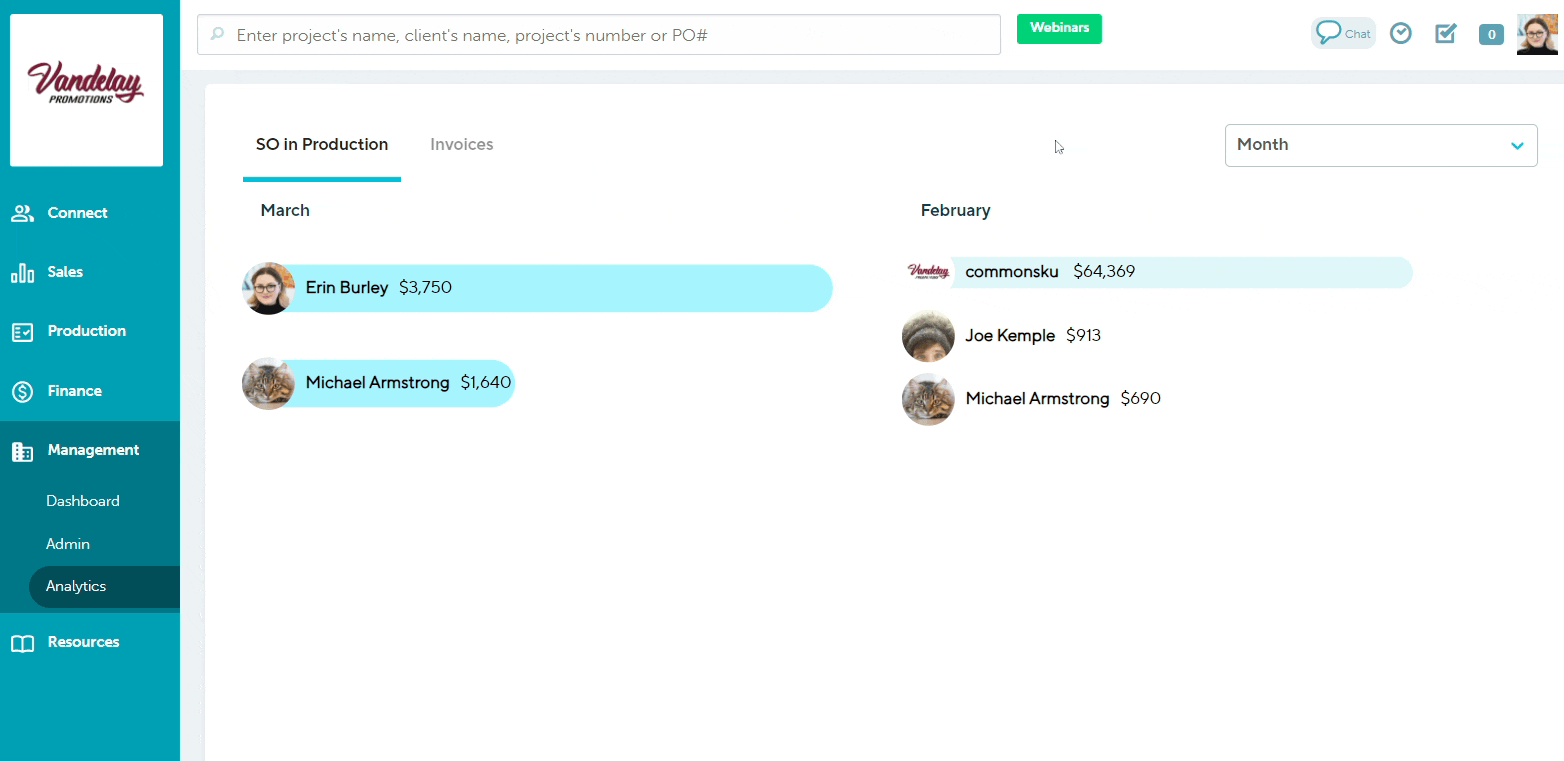
Task: Click the Finance dollar icon
Action: coord(22,392)
